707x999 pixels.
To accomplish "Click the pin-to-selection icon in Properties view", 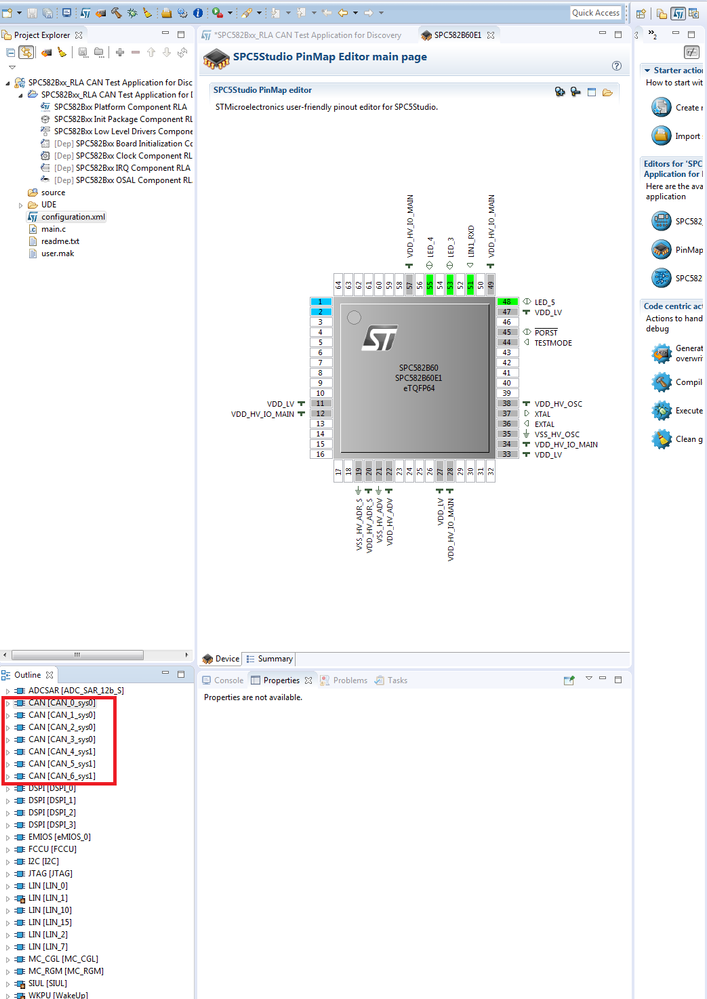I will click(x=569, y=680).
